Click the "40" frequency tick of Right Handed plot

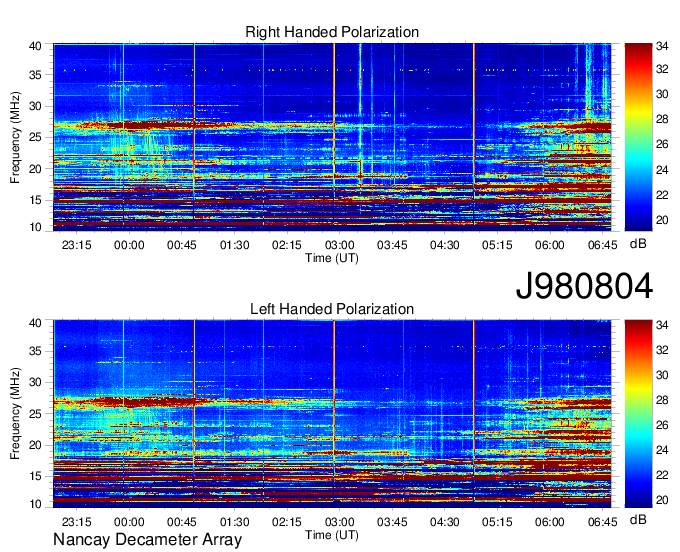tap(36, 46)
